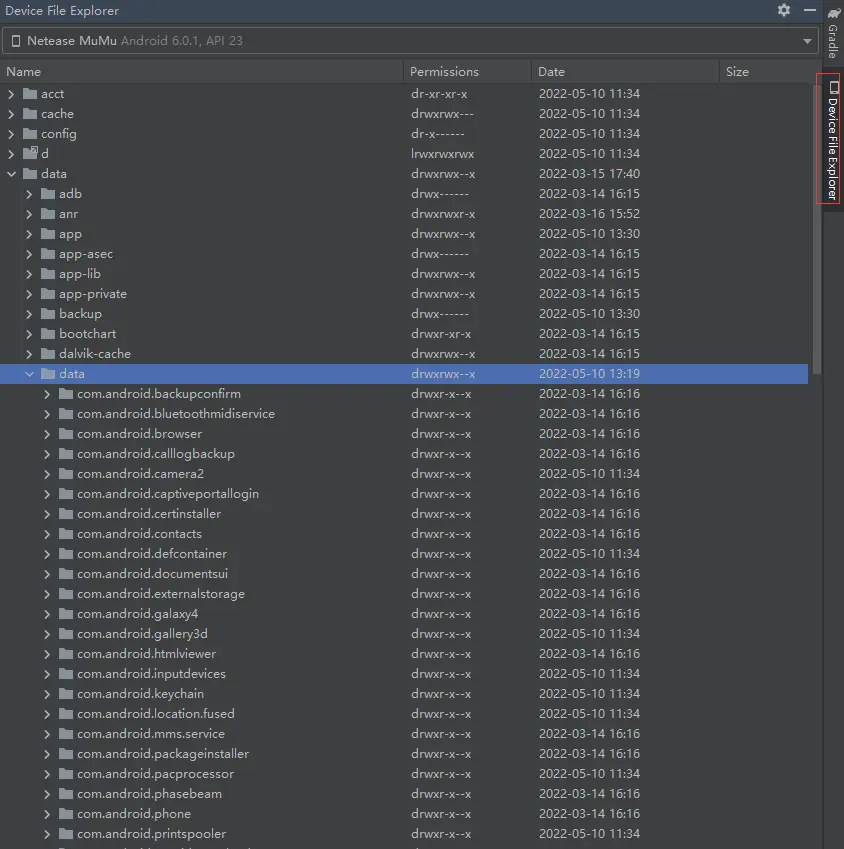Click the folder icon for dalvik-cache
Viewport: 844px width, 849px height.
pyautogui.click(x=47, y=354)
